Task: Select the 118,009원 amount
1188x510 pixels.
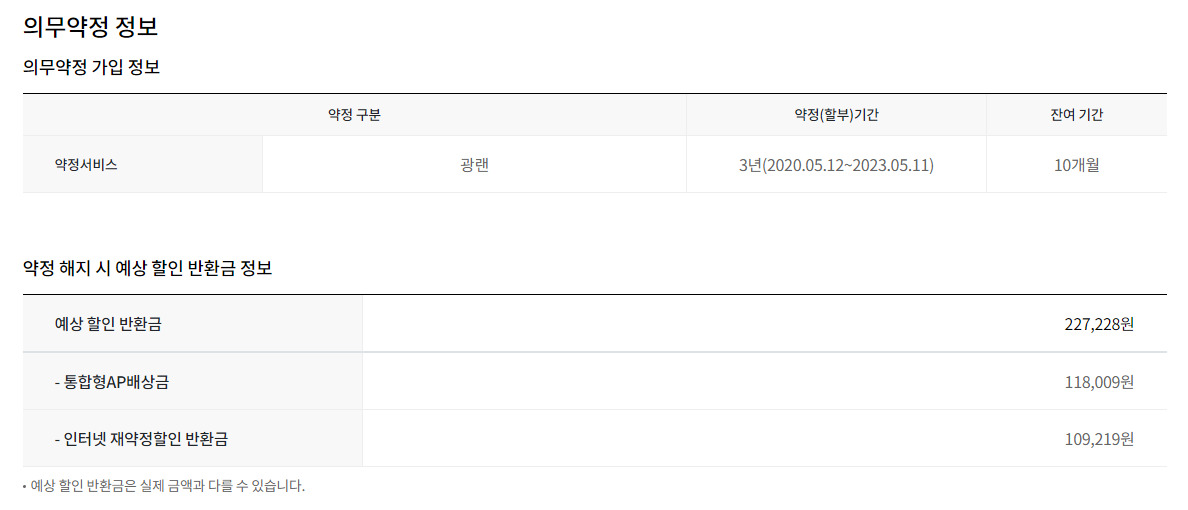Action: [x=1099, y=381]
